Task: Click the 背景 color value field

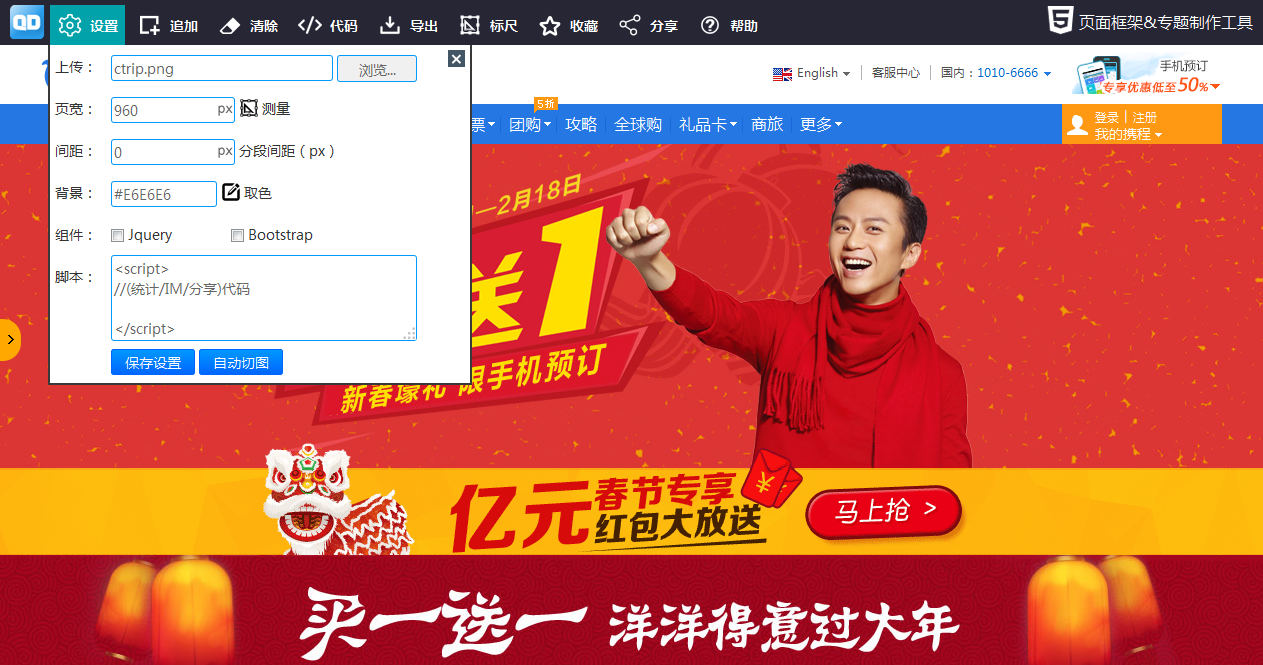Action: point(164,194)
